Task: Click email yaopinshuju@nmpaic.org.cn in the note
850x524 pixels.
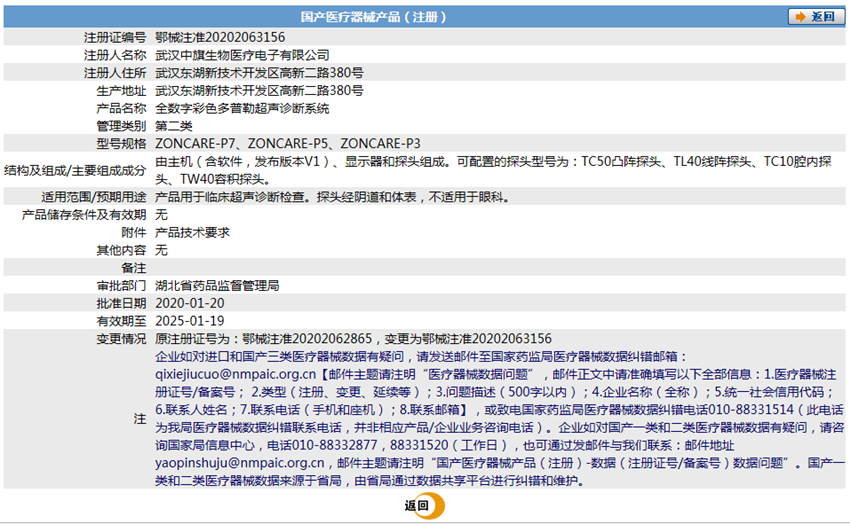Action: click(x=240, y=463)
